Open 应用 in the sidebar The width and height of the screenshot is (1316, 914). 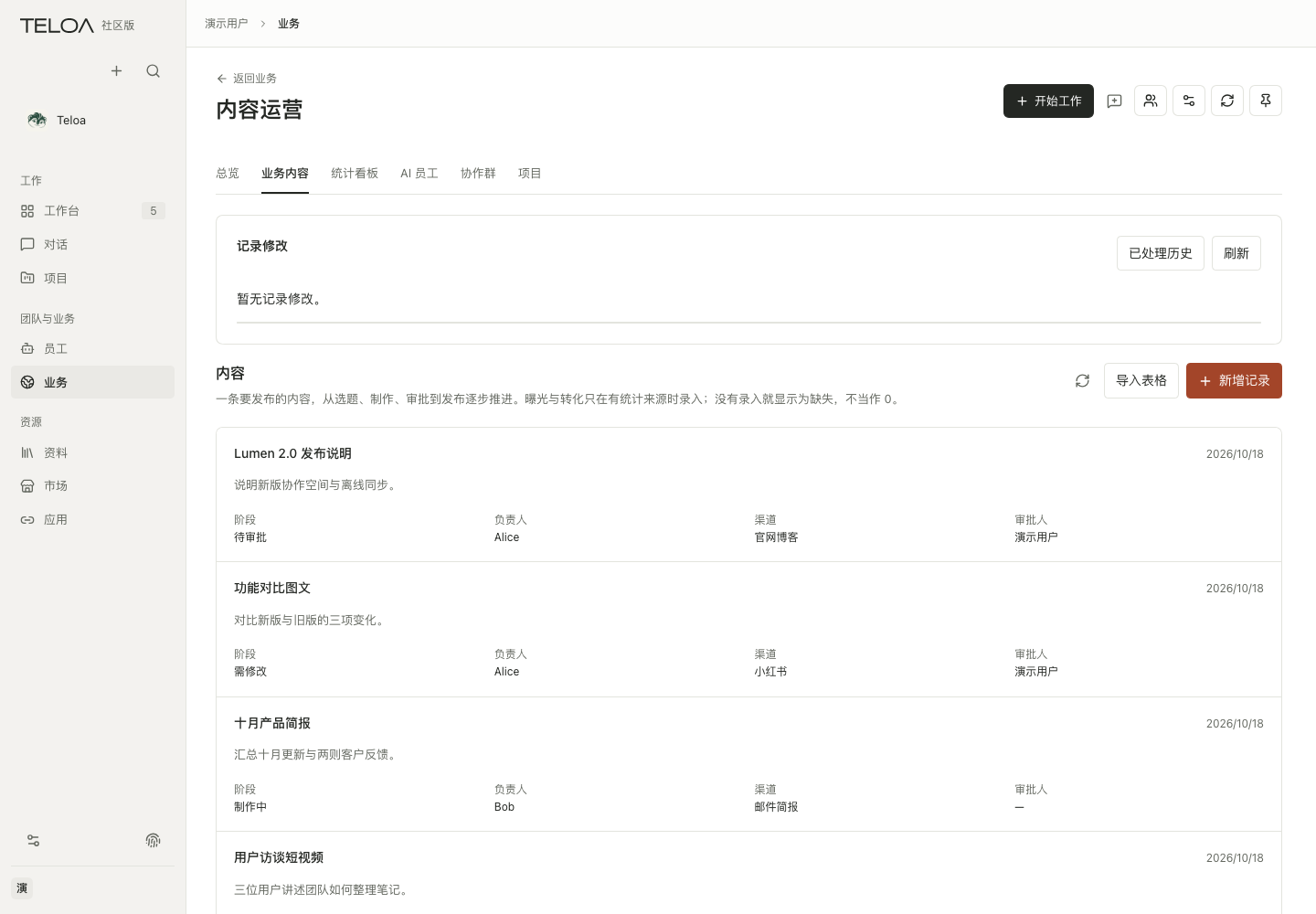click(92, 520)
